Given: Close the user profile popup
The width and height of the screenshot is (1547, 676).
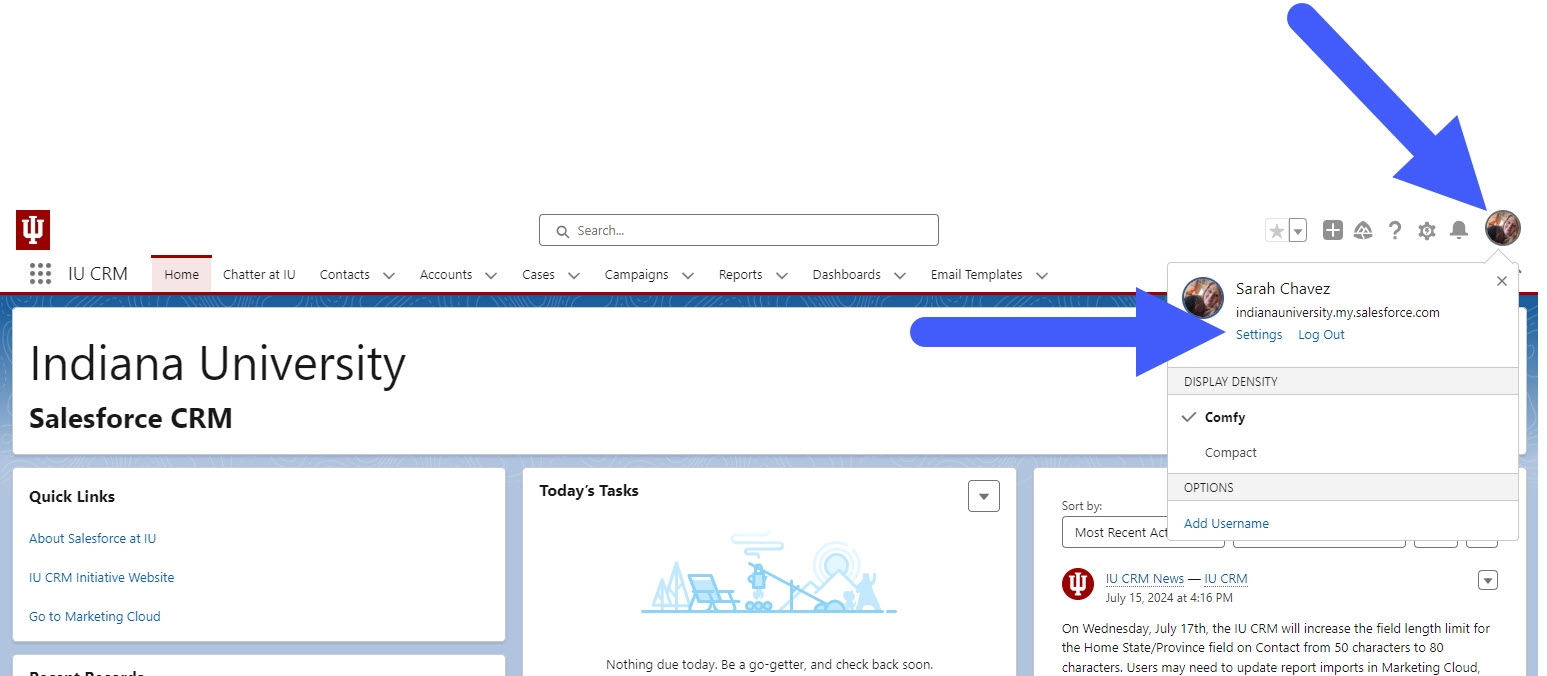Looking at the screenshot, I should click(x=1501, y=281).
